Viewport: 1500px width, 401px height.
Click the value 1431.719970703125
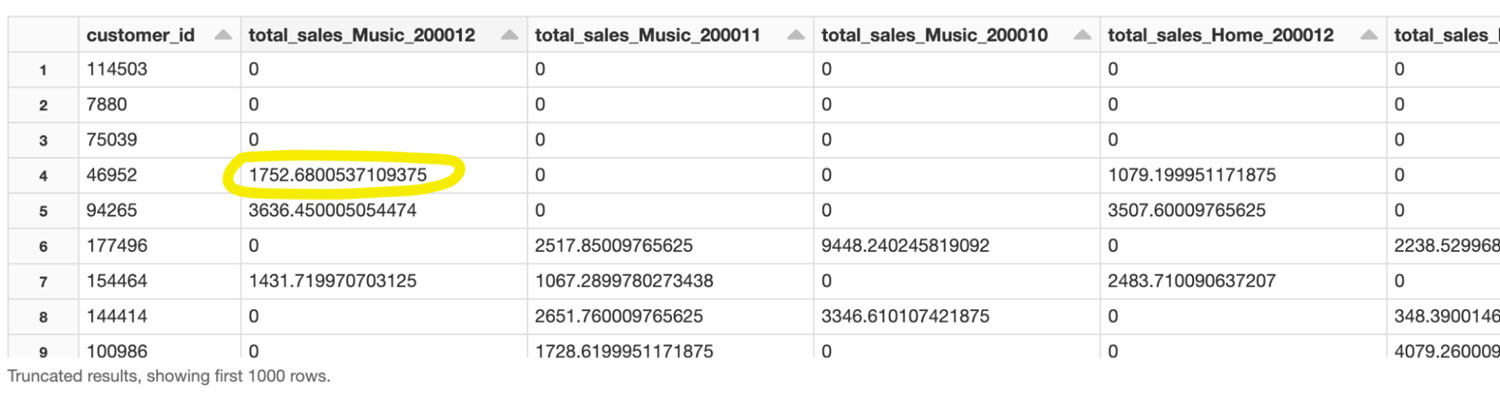click(333, 282)
